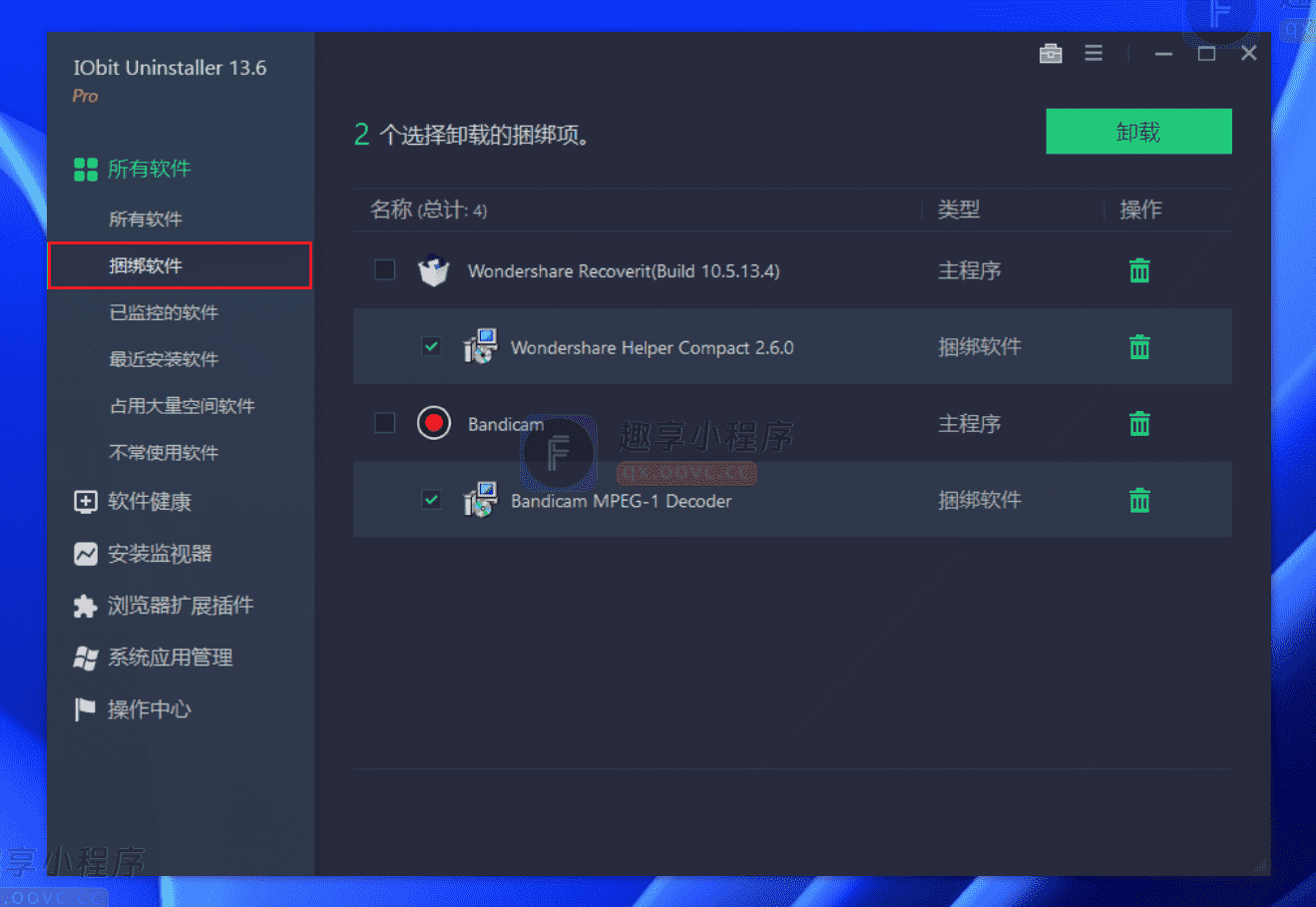The image size is (1316, 907).
Task: Uncheck Wondershare Helper Compact 2.6.0
Action: tap(431, 346)
